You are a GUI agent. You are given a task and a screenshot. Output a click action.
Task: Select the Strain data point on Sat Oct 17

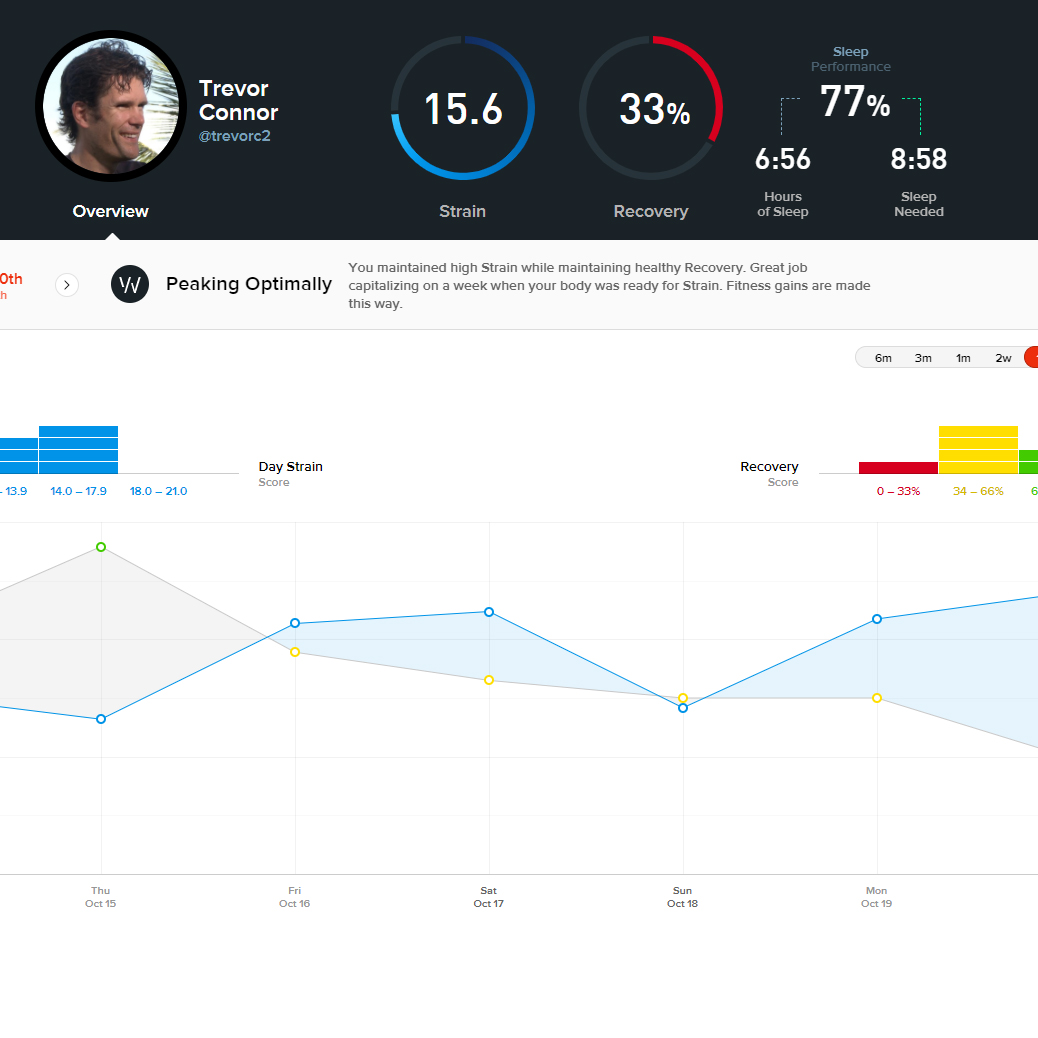pyautogui.click(x=488, y=612)
